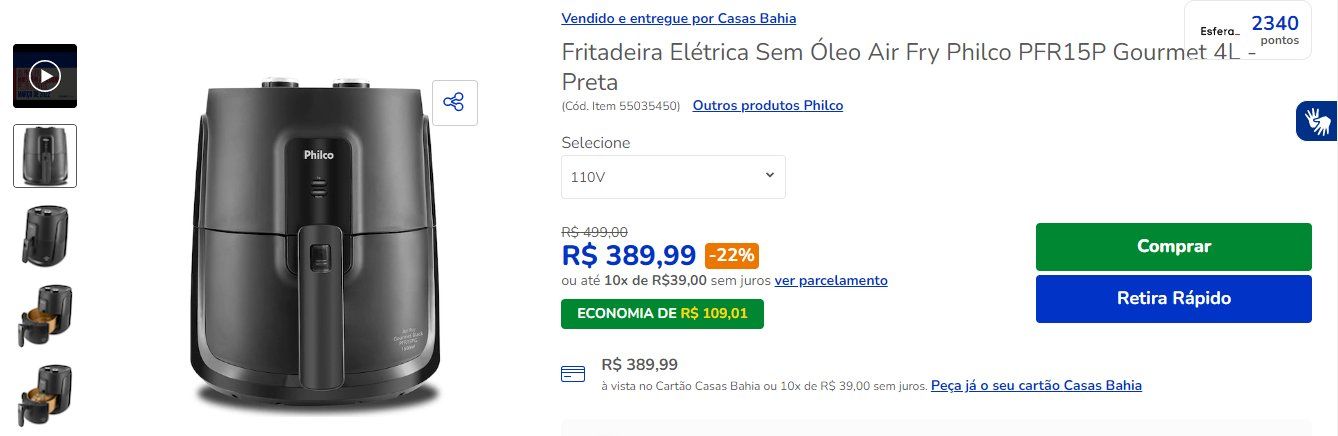1338x436 pixels.
Task: Play the product video thumbnail
Action: 45,76
